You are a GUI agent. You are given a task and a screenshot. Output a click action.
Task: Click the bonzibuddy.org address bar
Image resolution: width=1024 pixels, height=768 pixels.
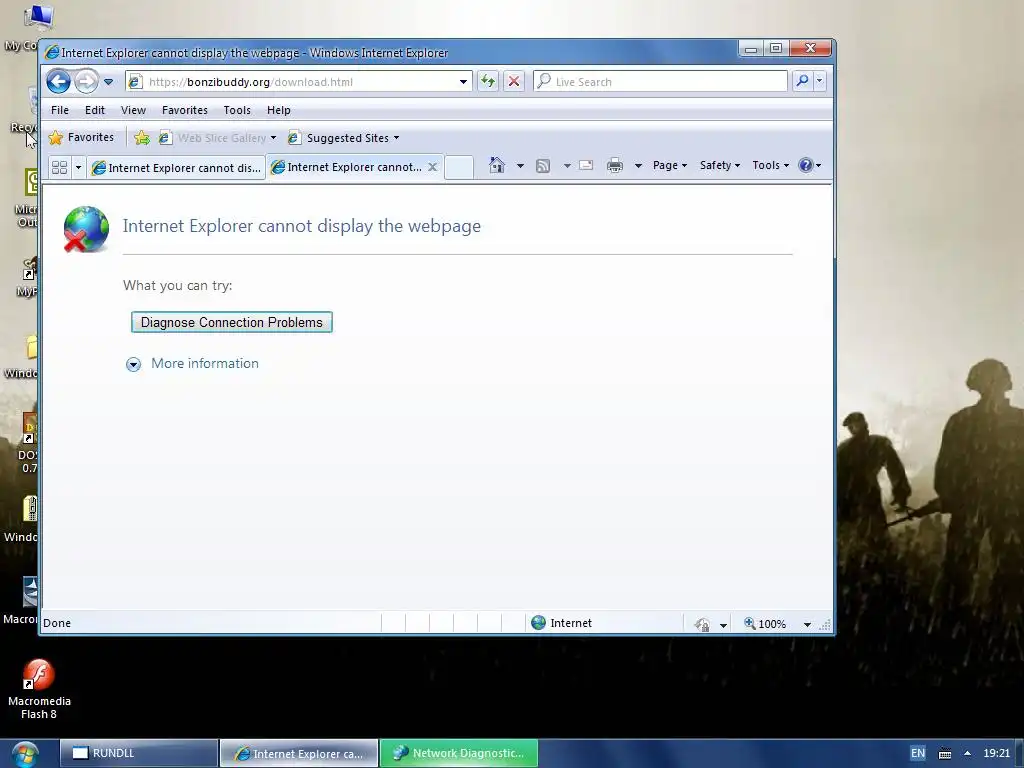tap(298, 82)
